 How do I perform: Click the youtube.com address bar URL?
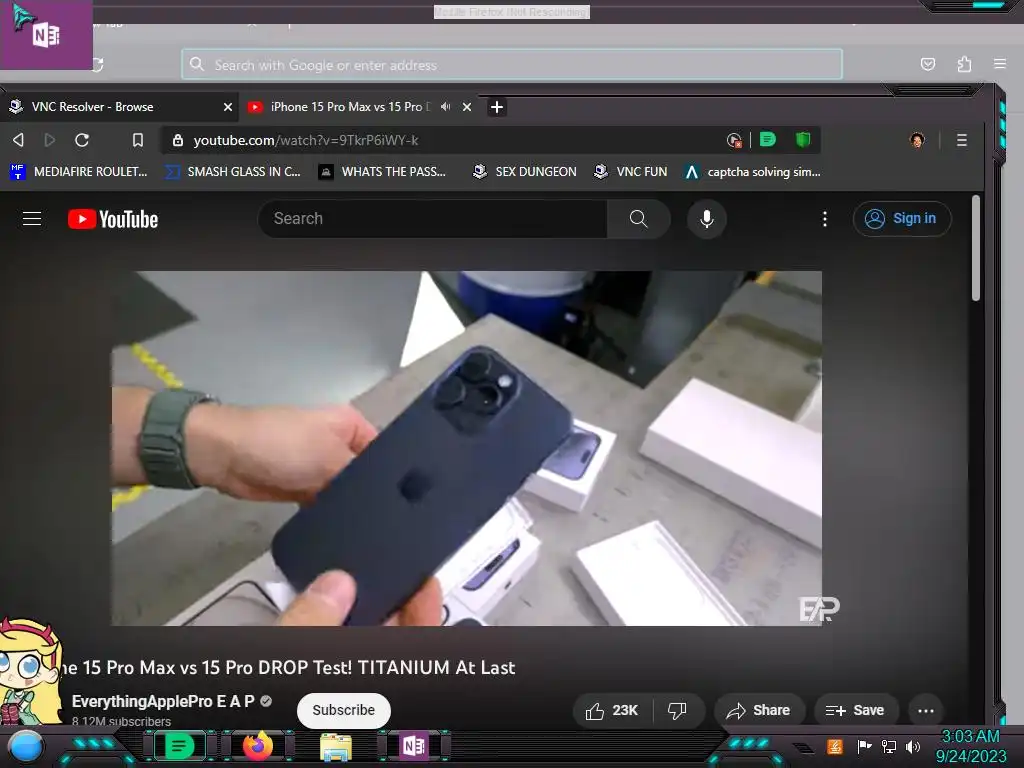point(306,140)
